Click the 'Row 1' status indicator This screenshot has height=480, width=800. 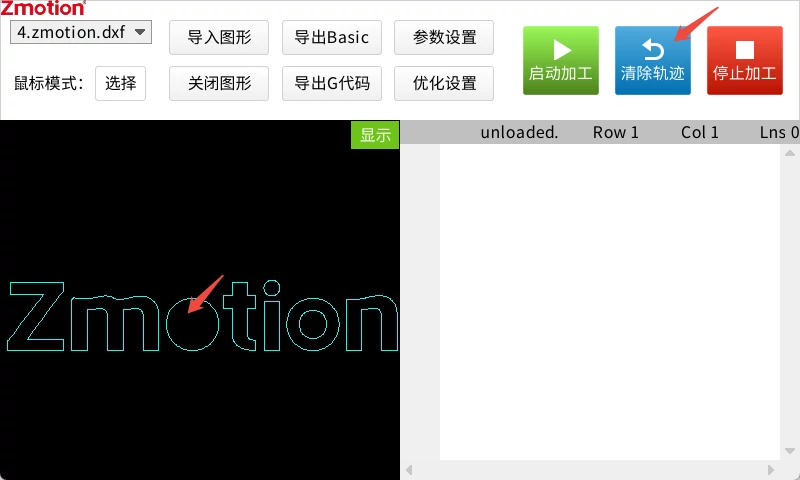(615, 133)
